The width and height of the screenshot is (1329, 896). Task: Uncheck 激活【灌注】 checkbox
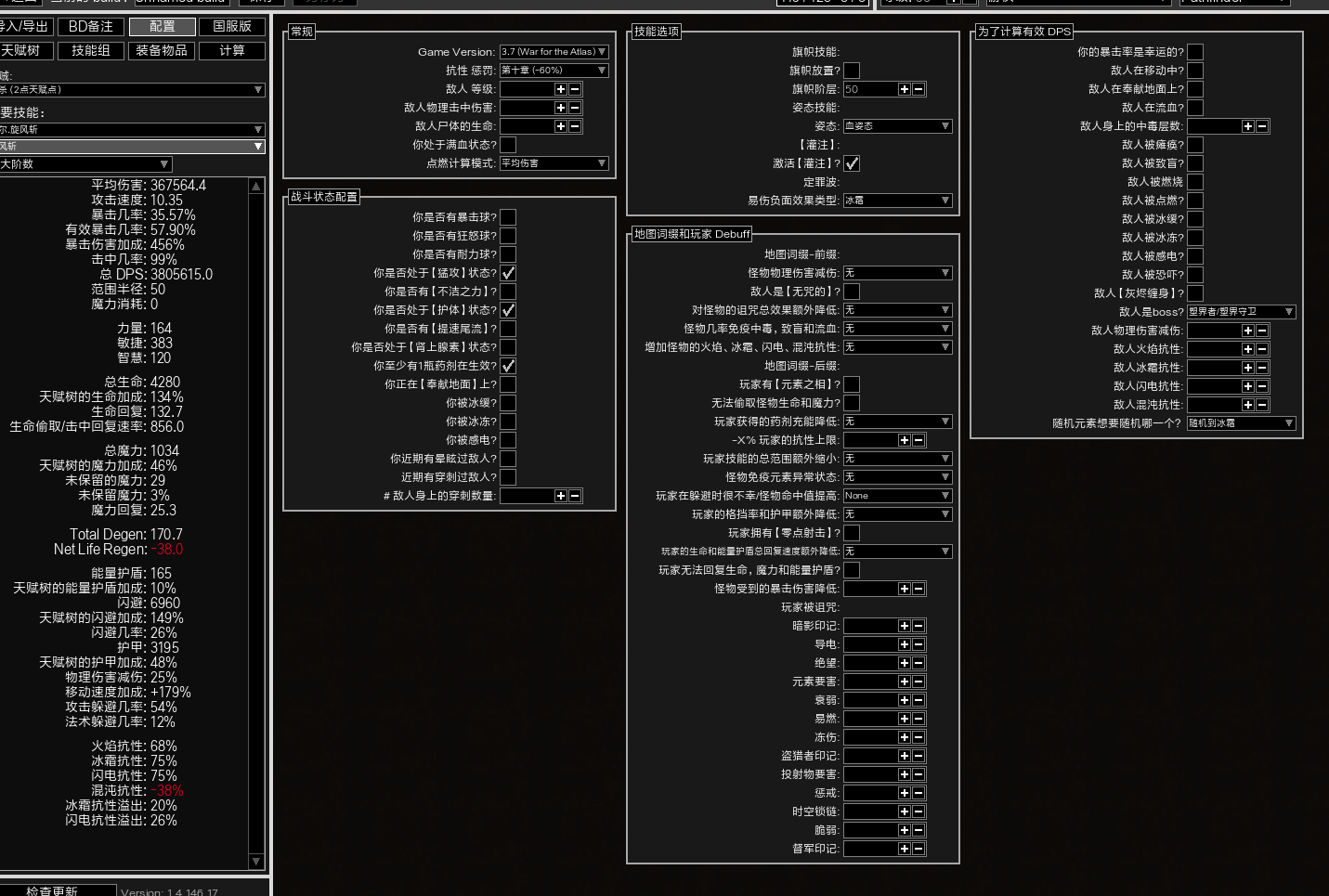point(852,163)
